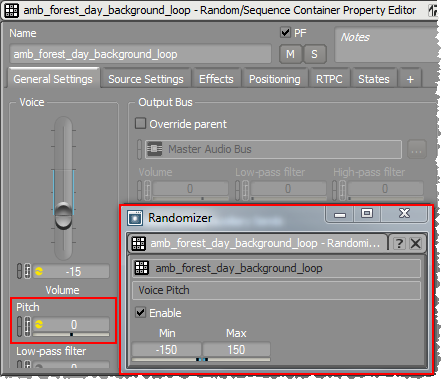Switch to the States tab

click(x=374, y=79)
